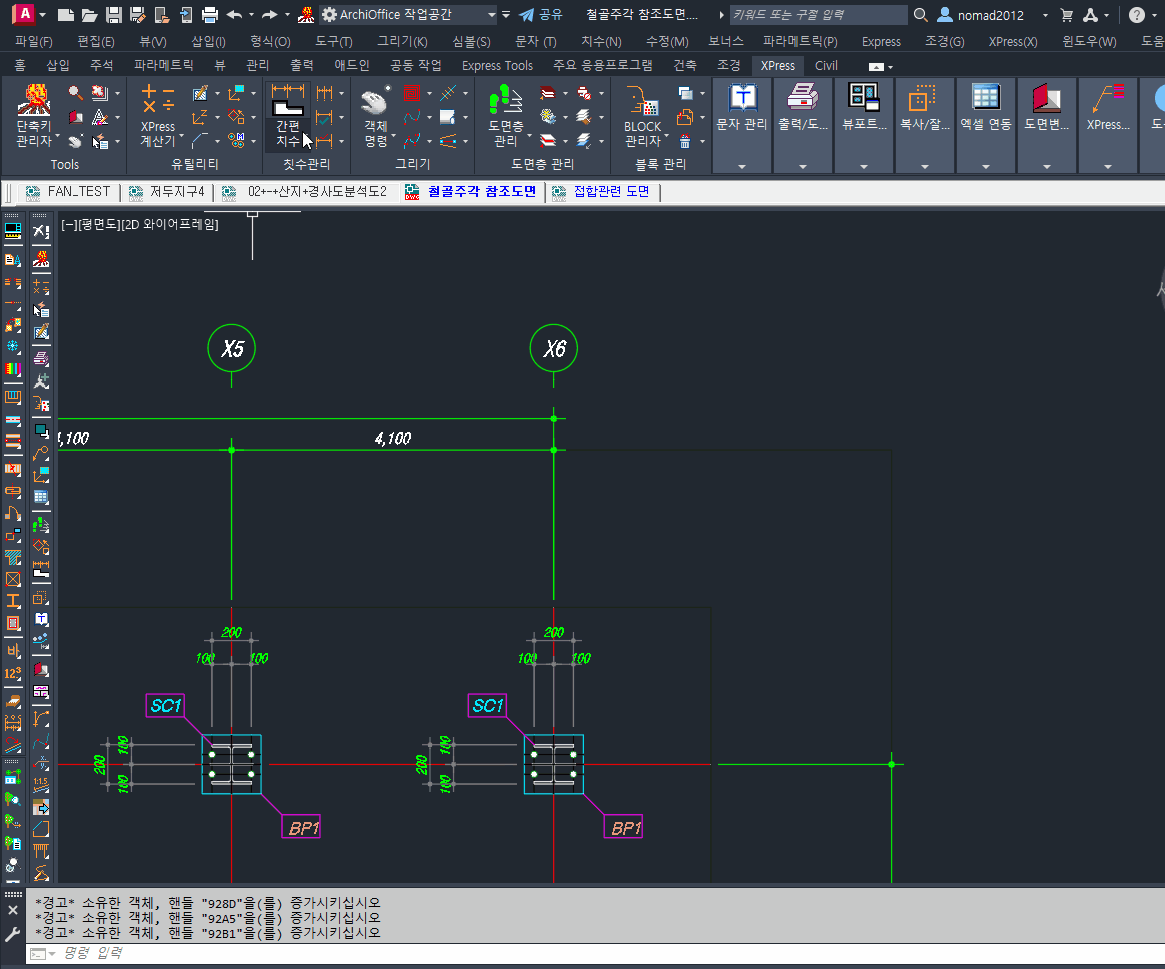1165x969 pixels.
Task: Click the viewport [-] control label
Action: point(68,224)
